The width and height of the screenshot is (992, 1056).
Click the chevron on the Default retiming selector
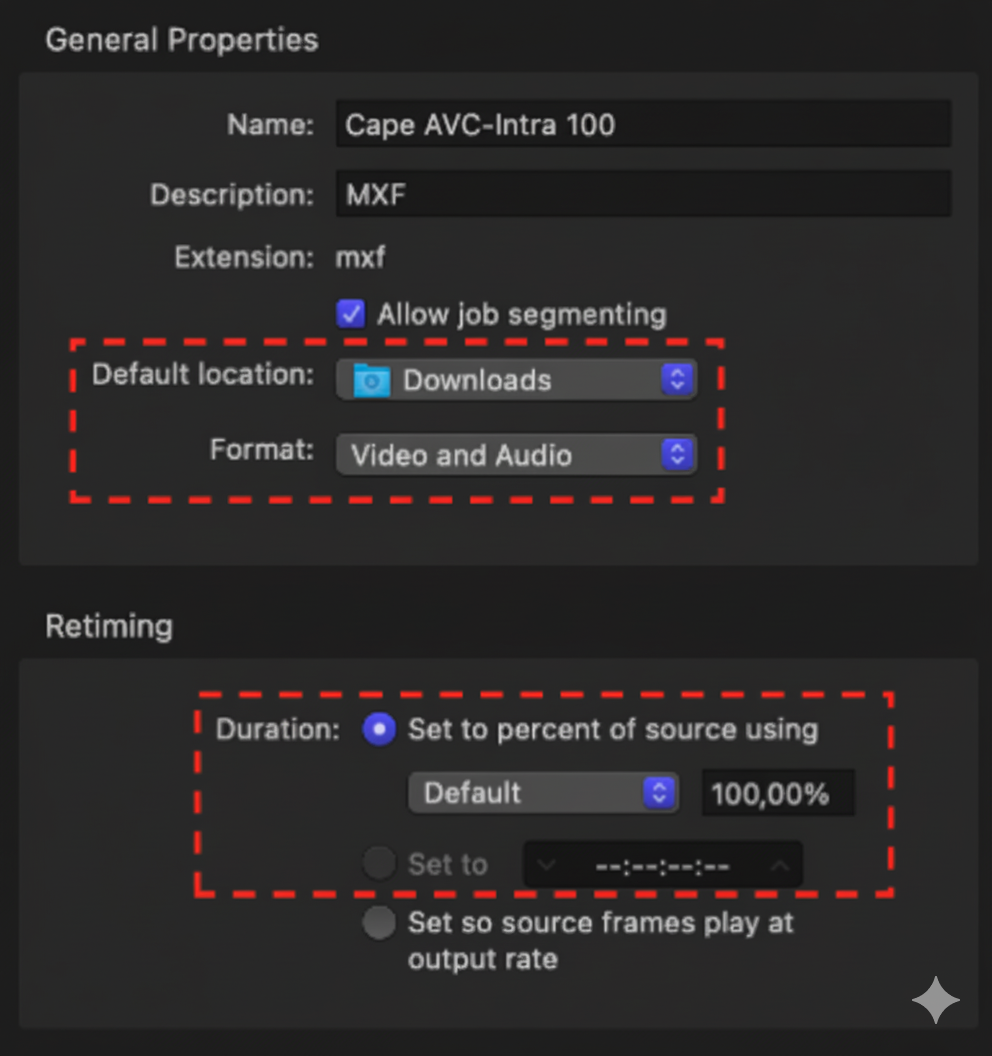[x=658, y=792]
